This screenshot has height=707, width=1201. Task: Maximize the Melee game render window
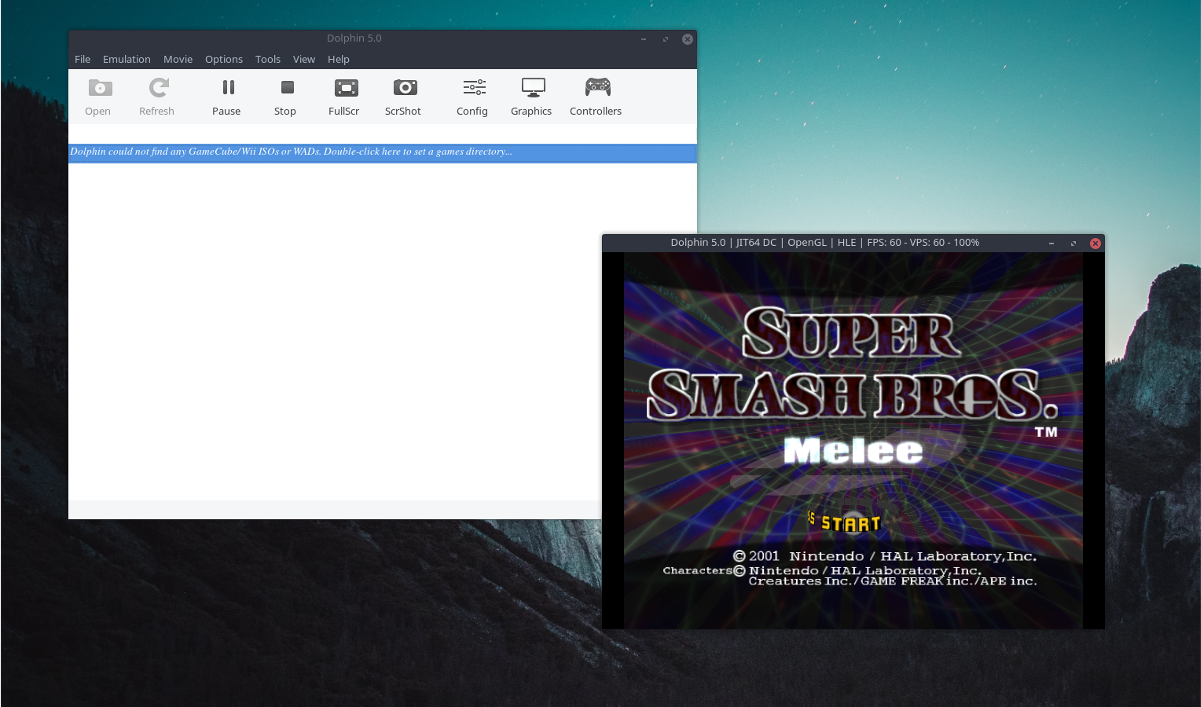click(1073, 243)
